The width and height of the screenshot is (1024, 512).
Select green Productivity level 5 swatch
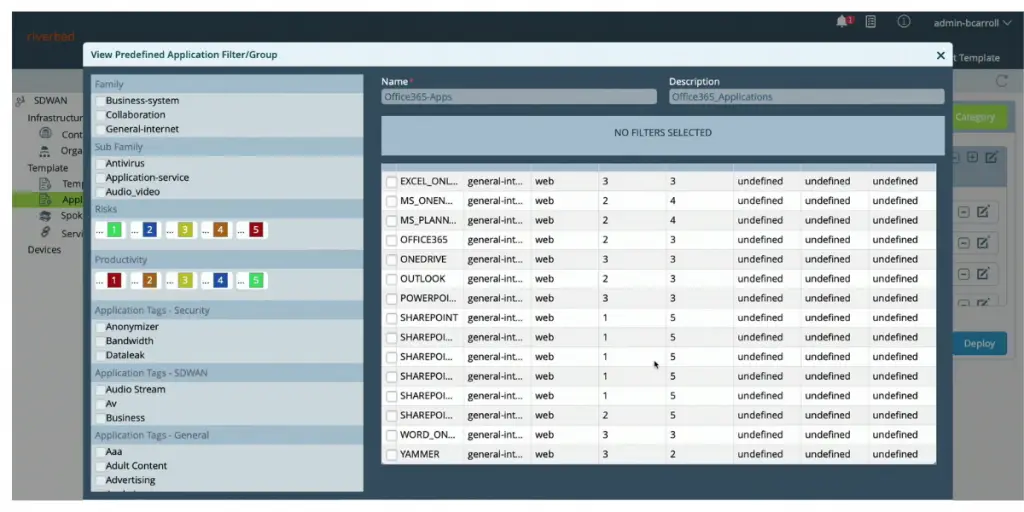(x=255, y=281)
